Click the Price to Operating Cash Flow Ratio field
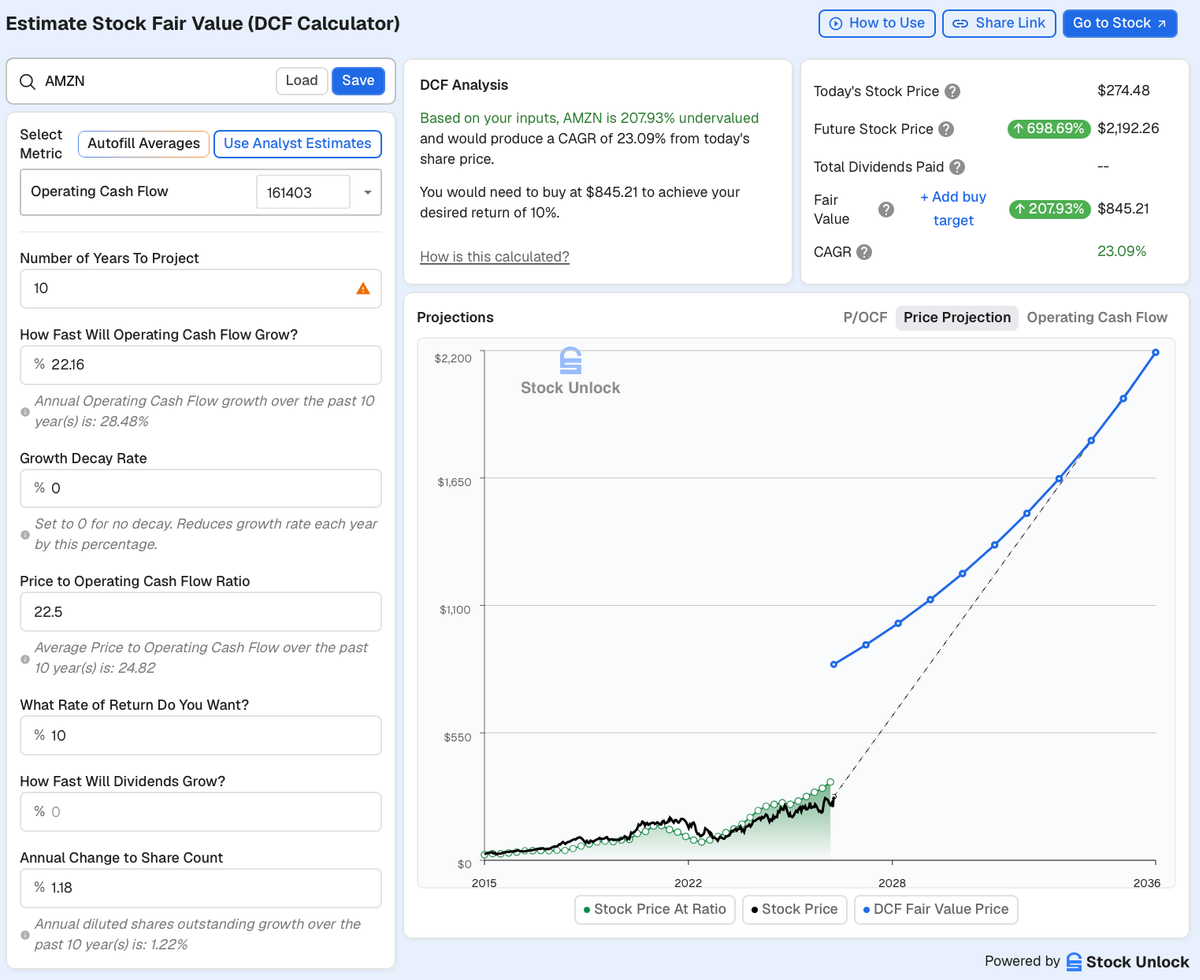This screenshot has width=1200, height=980. click(x=201, y=612)
